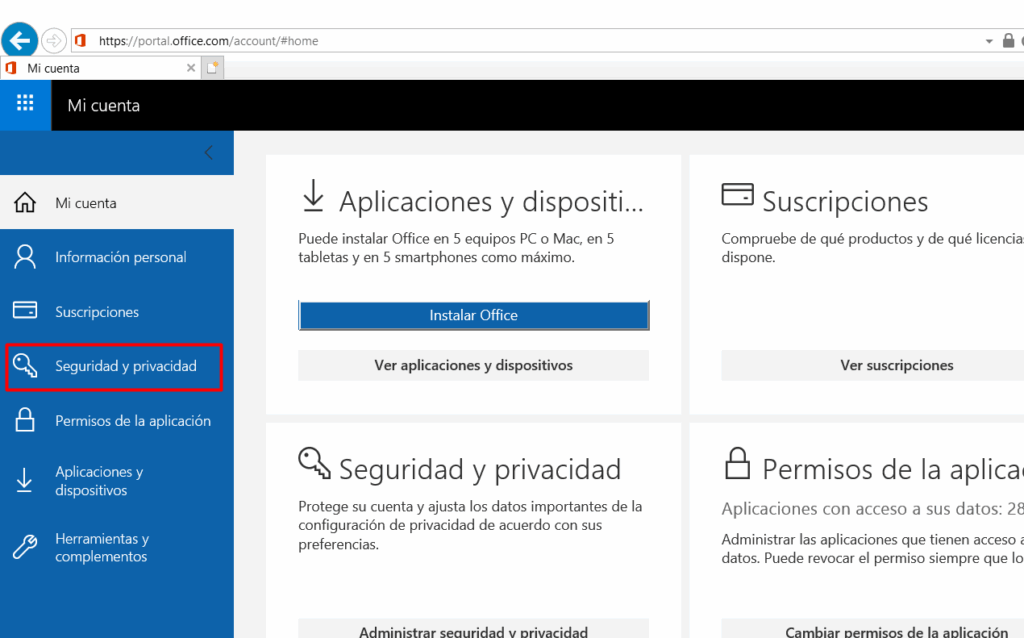This screenshot has width=1024, height=638.
Task: Click the key icon on the Seguridad card
Action: (x=313, y=464)
